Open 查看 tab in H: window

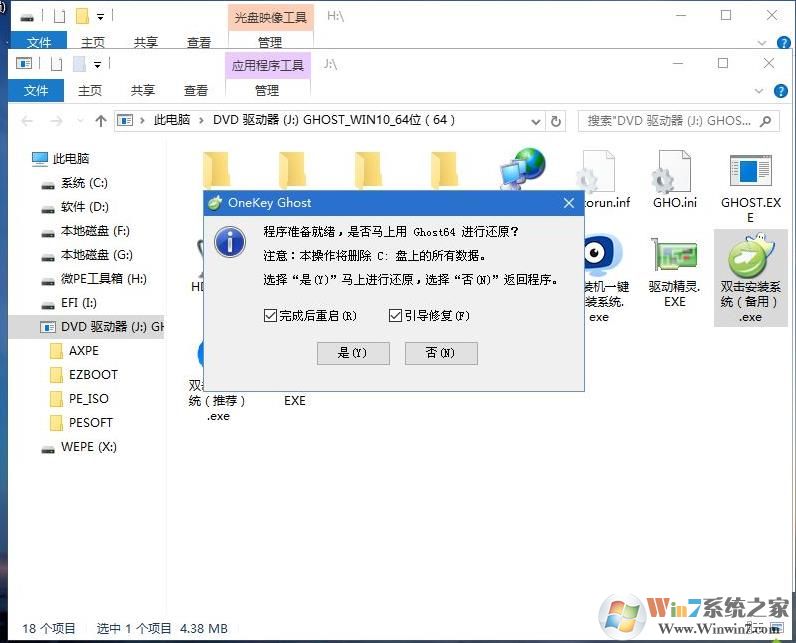tap(198, 42)
